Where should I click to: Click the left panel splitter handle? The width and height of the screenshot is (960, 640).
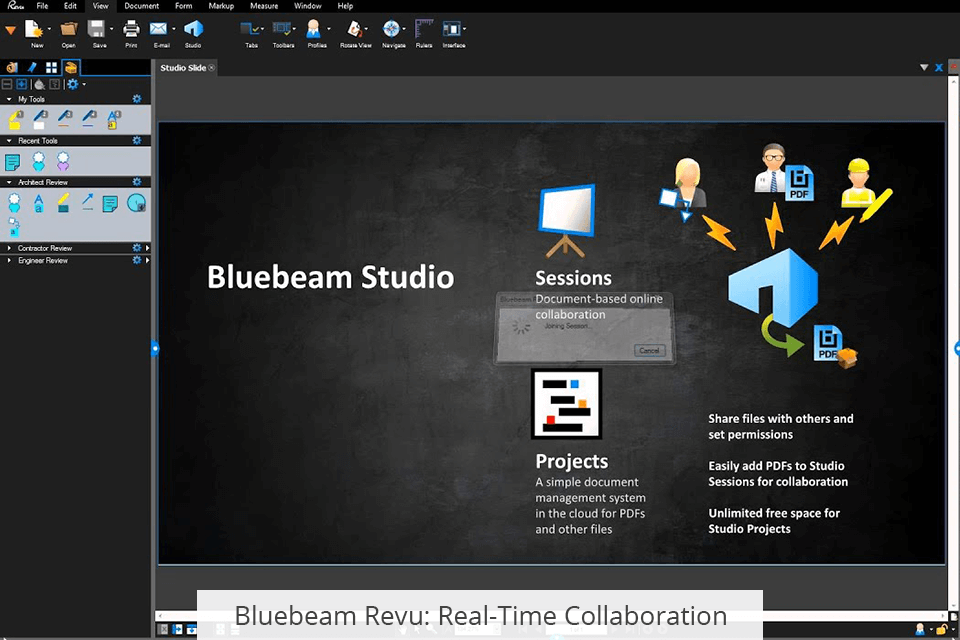[155, 348]
